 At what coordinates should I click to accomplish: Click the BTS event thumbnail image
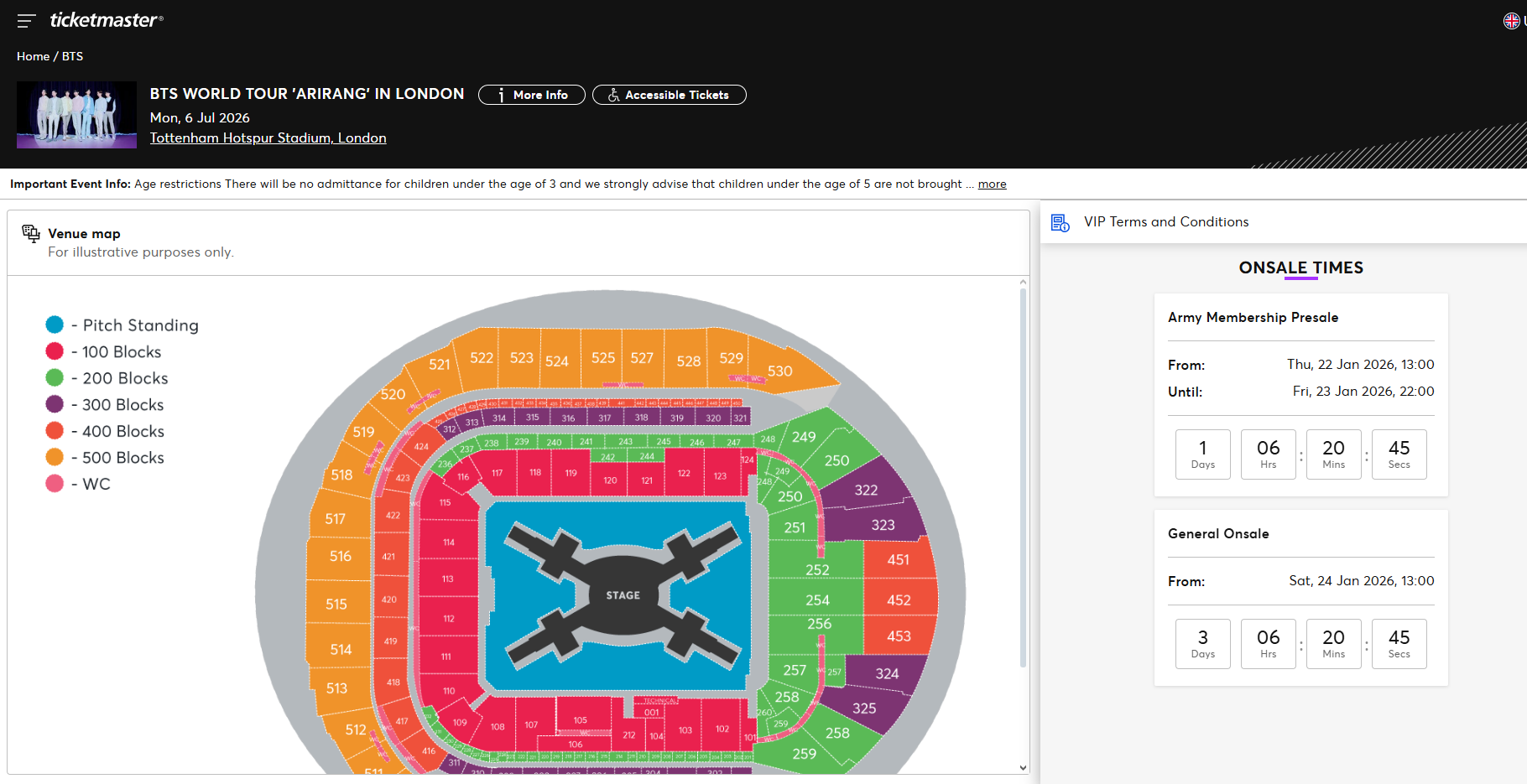(76, 115)
